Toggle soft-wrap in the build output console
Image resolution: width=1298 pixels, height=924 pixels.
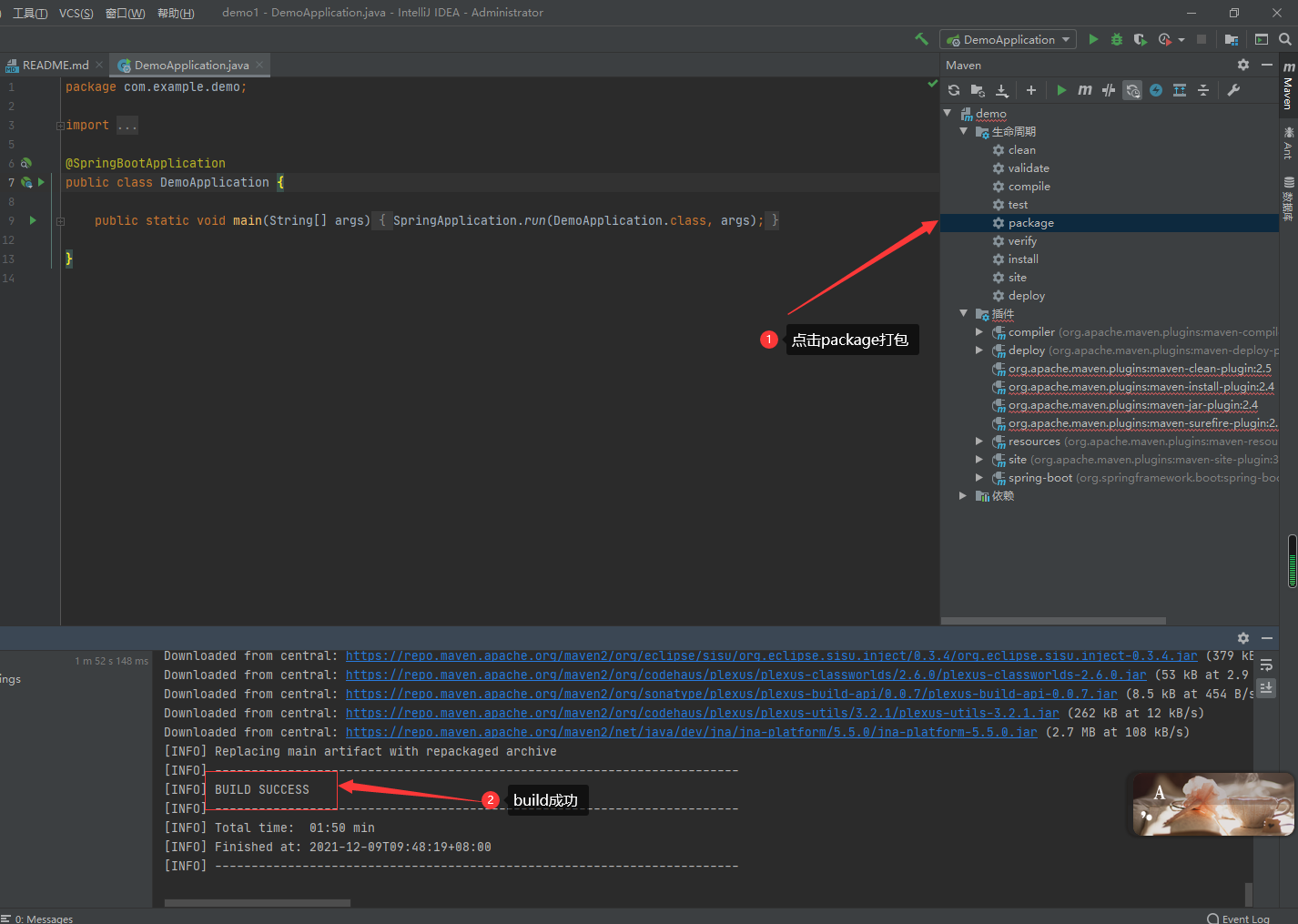(1266, 665)
